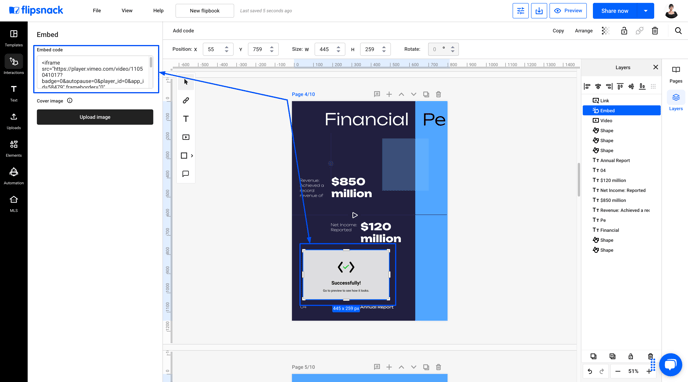Select the Annual Report text layer
The width and height of the screenshot is (688, 382).
[621, 161]
